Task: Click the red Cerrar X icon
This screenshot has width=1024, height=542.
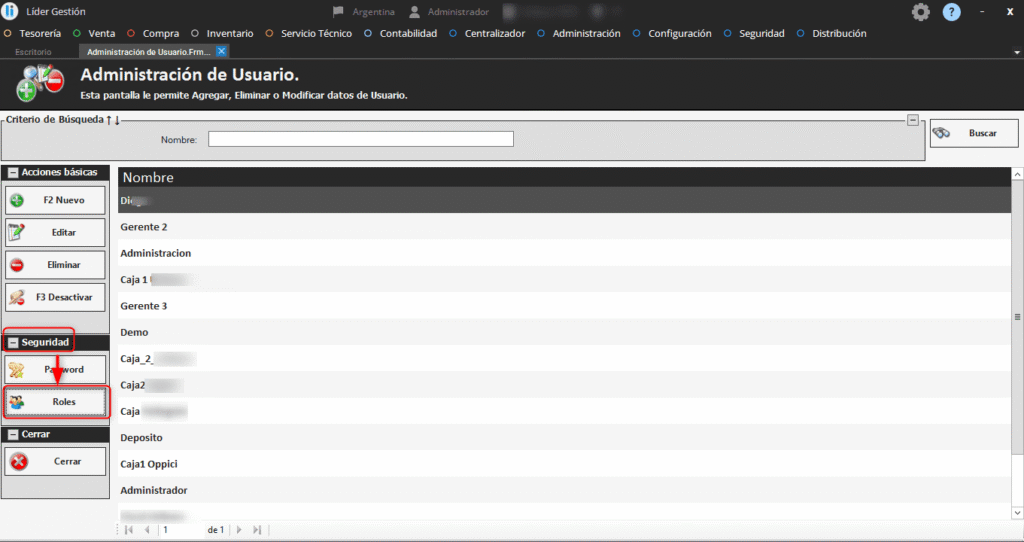Action: (18, 461)
